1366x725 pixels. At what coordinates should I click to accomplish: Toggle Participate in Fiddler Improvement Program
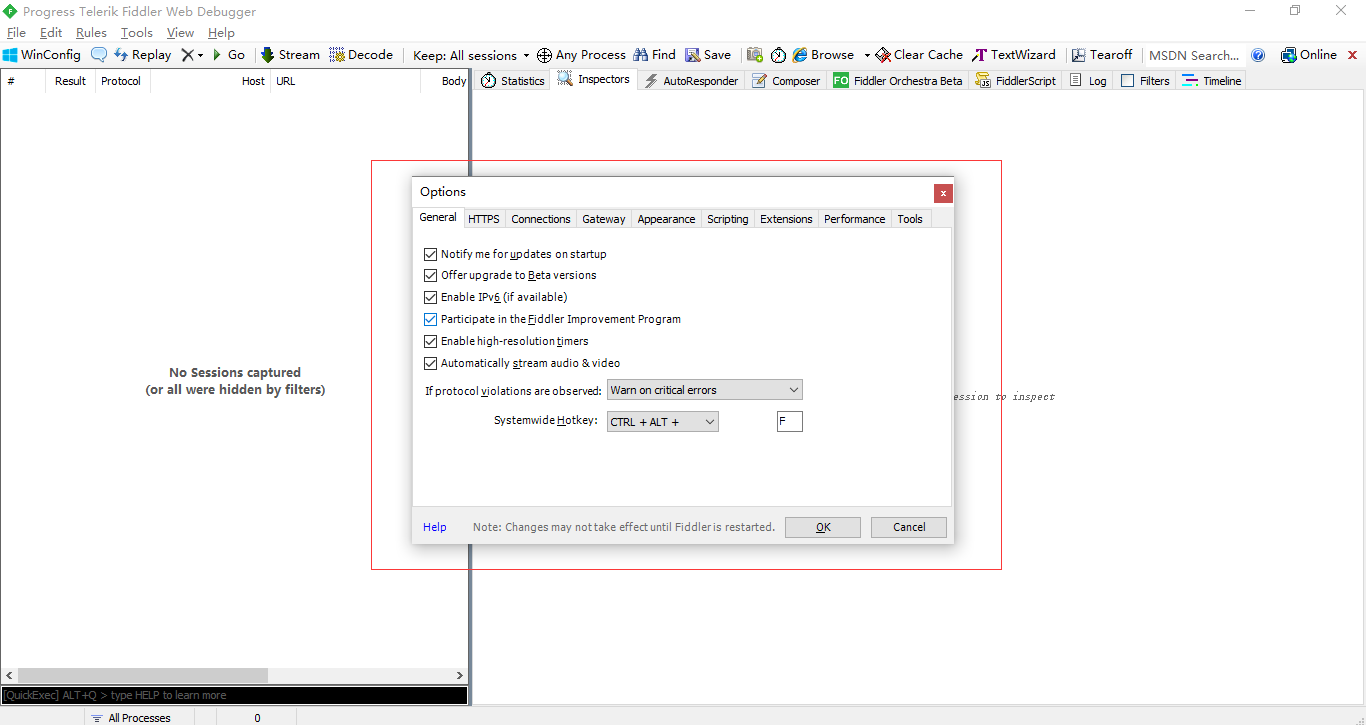[431, 319]
